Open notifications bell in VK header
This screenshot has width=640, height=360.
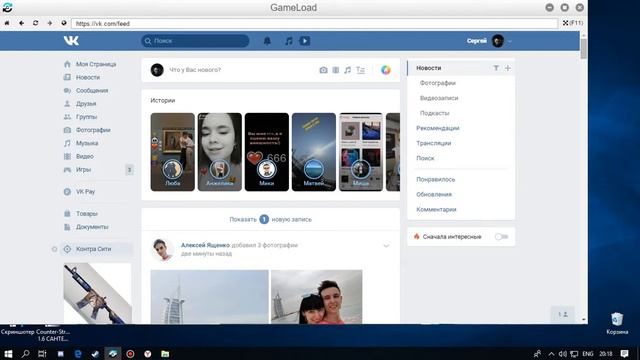click(x=267, y=41)
